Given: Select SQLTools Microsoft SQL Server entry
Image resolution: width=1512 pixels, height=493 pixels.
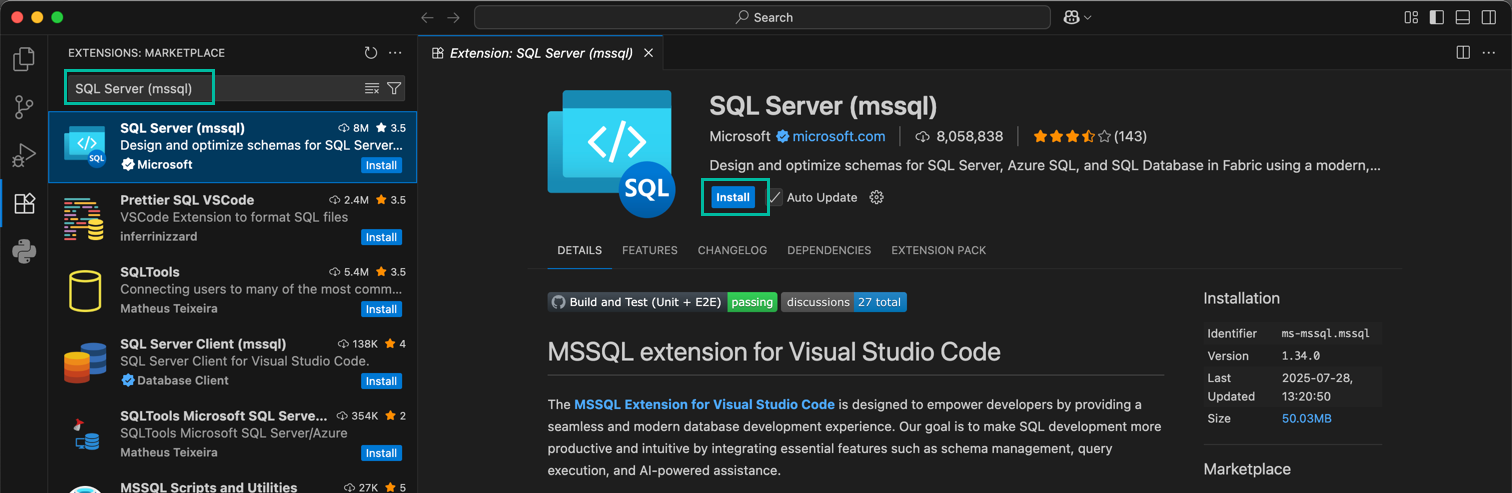Looking at the screenshot, I should [x=233, y=435].
